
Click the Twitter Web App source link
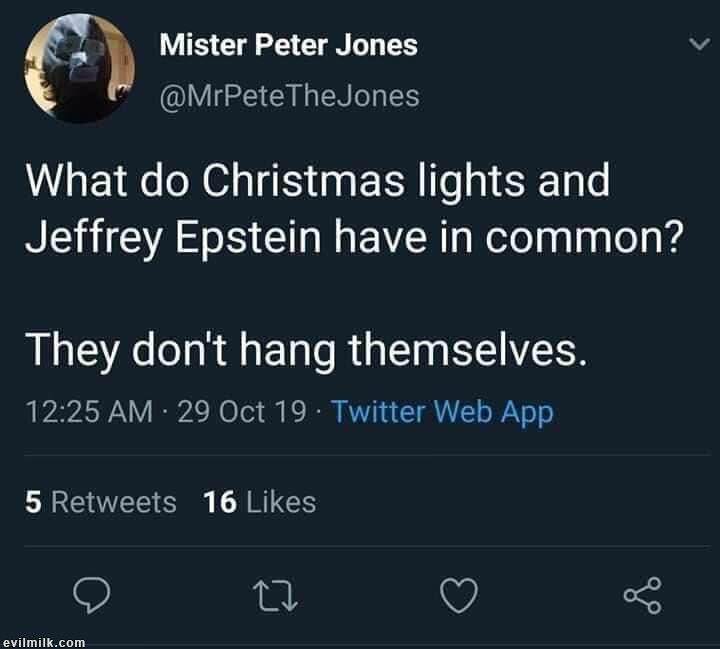pos(442,411)
